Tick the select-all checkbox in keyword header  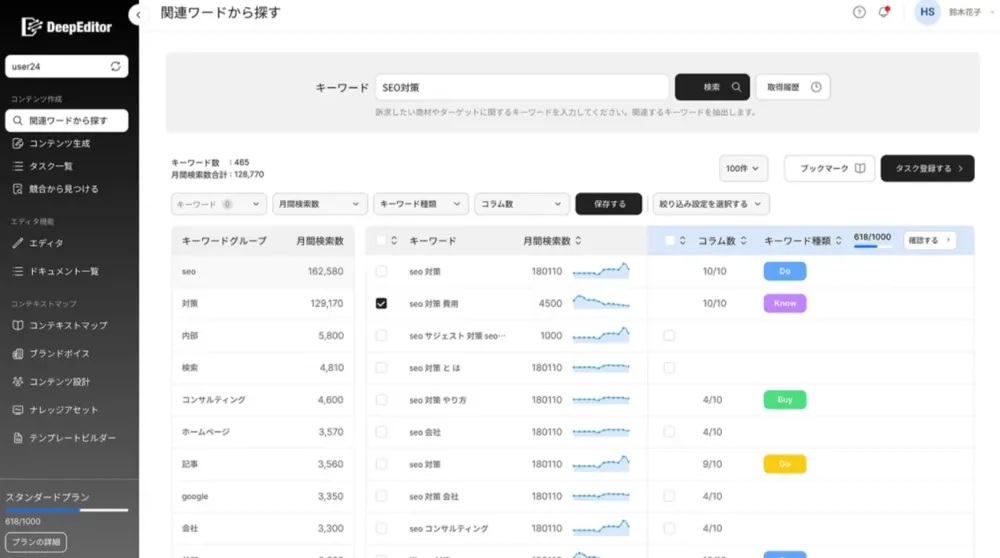381,241
